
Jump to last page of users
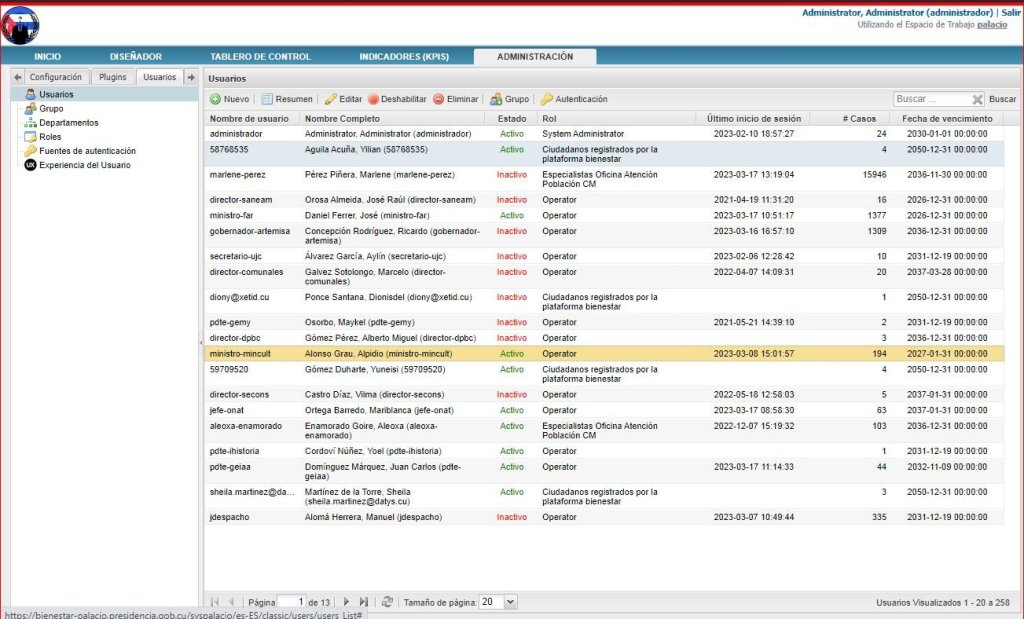[364, 602]
